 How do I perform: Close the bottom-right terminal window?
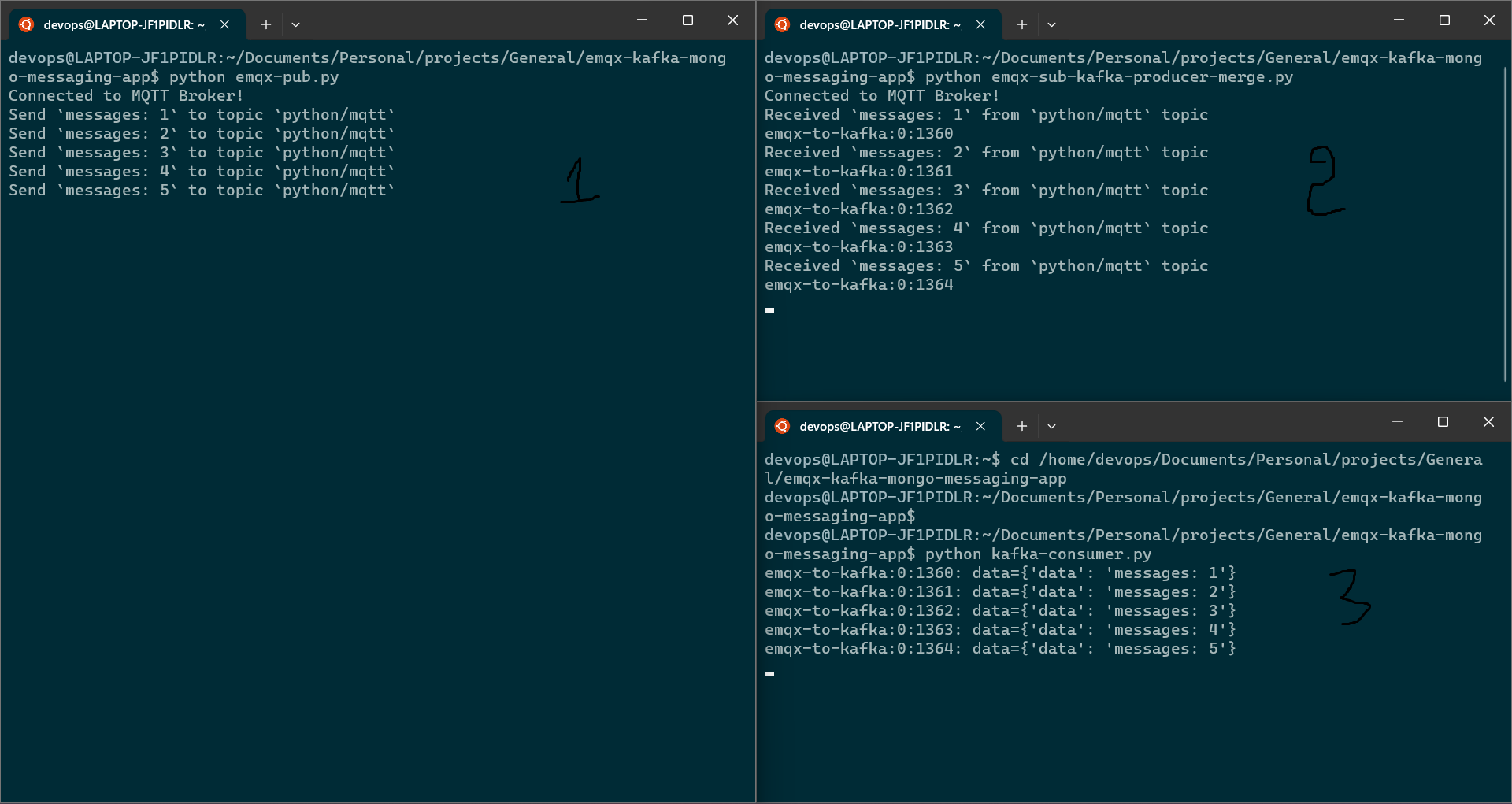[x=1488, y=422]
